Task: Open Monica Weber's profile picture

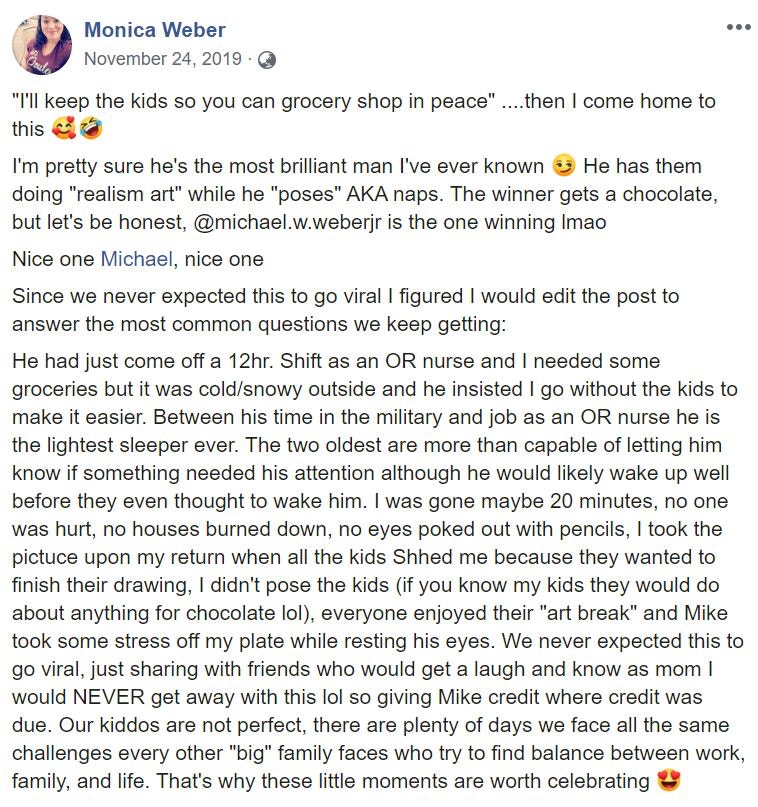Action: tap(42, 44)
